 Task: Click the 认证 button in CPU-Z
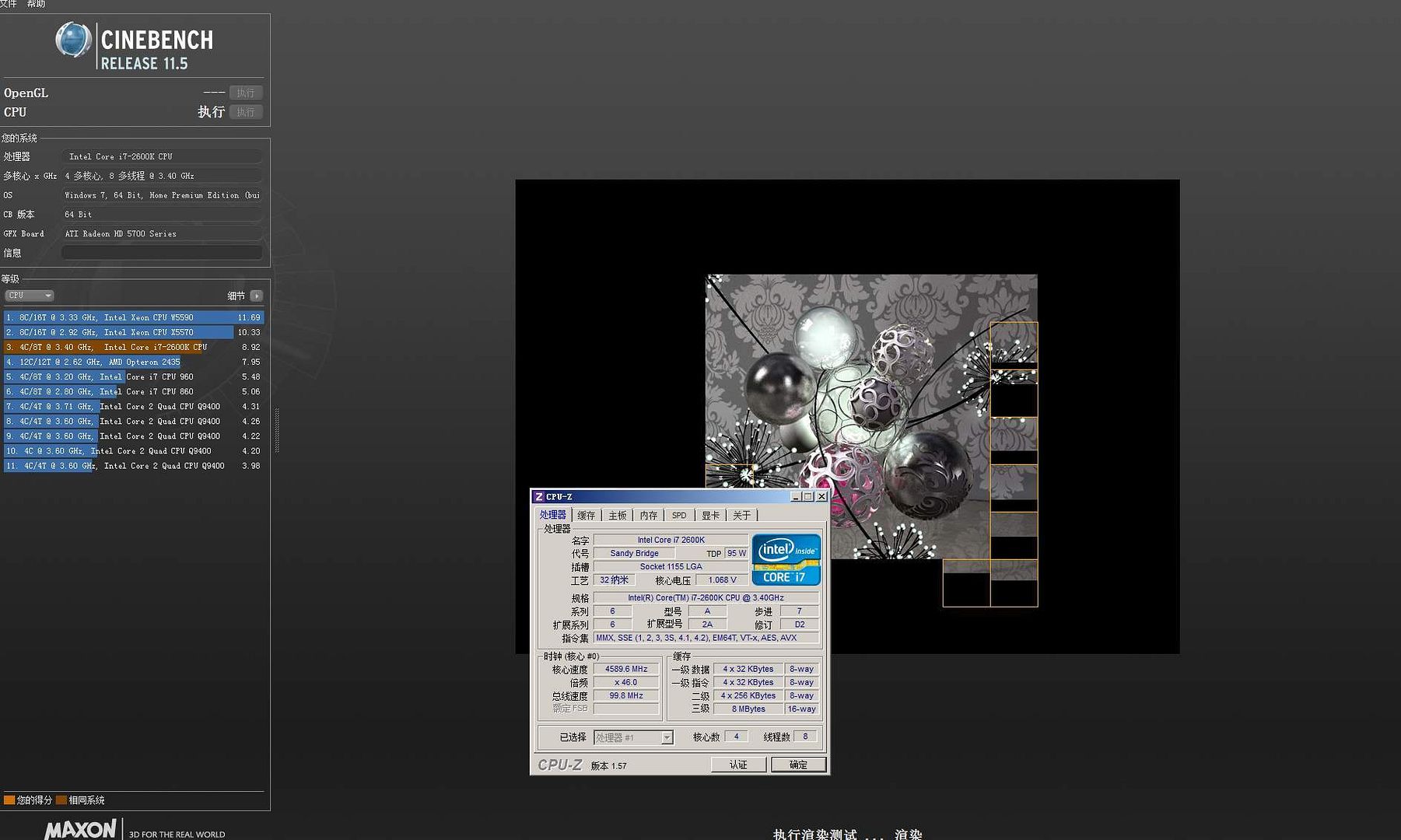click(737, 765)
